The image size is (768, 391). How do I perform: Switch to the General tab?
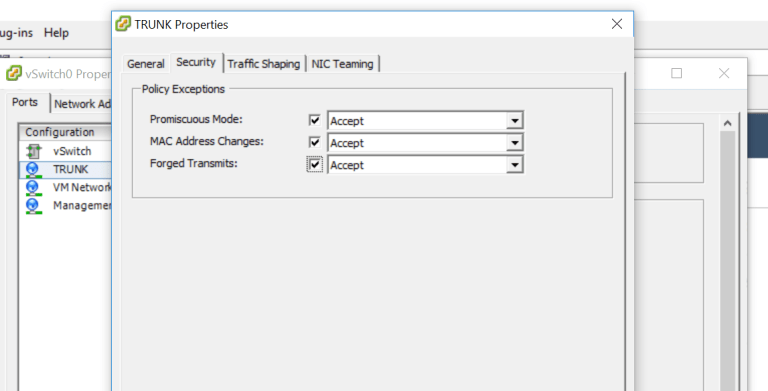tap(145, 64)
